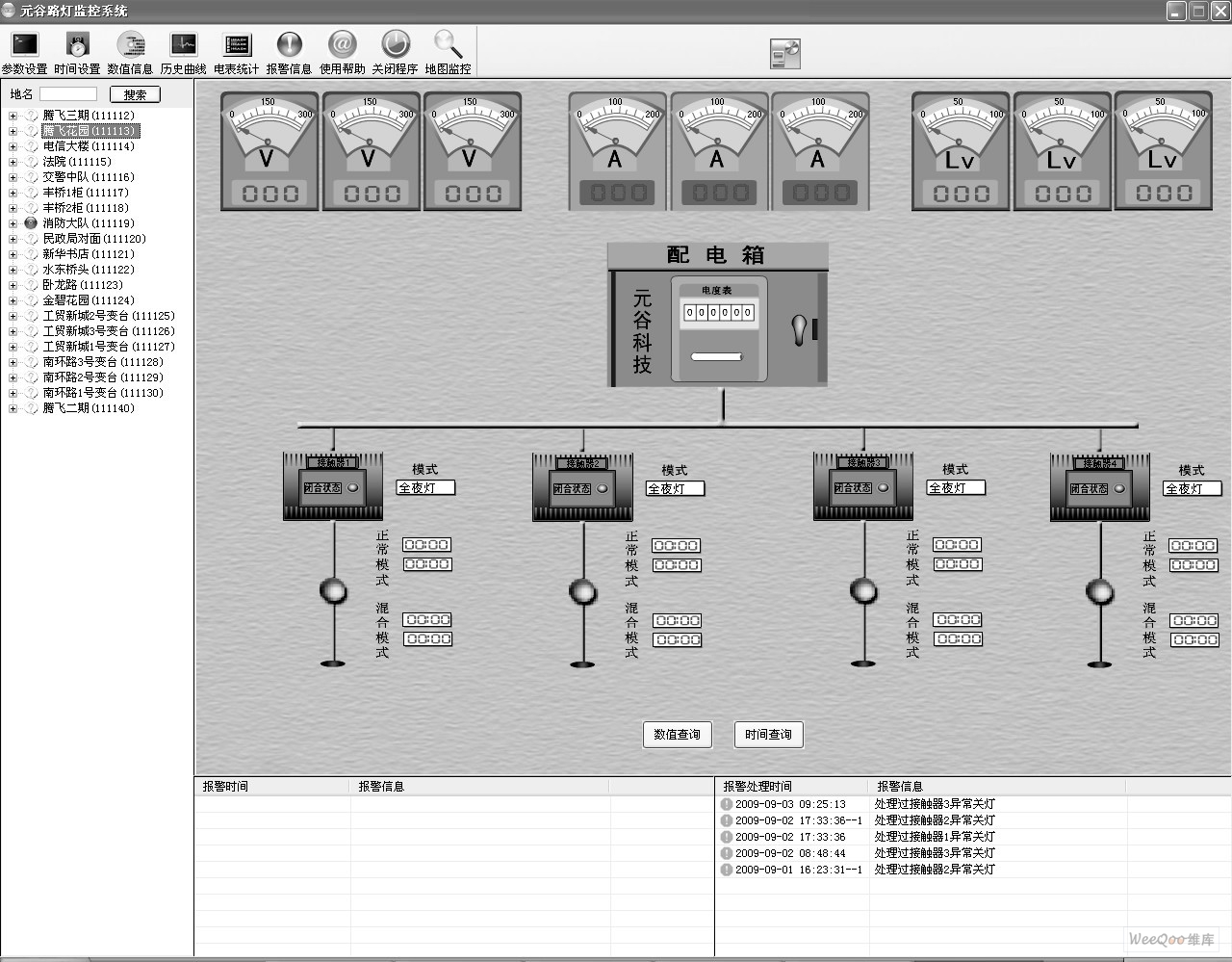Click the 搜索 button
This screenshot has width=1232, height=962.
tap(135, 94)
